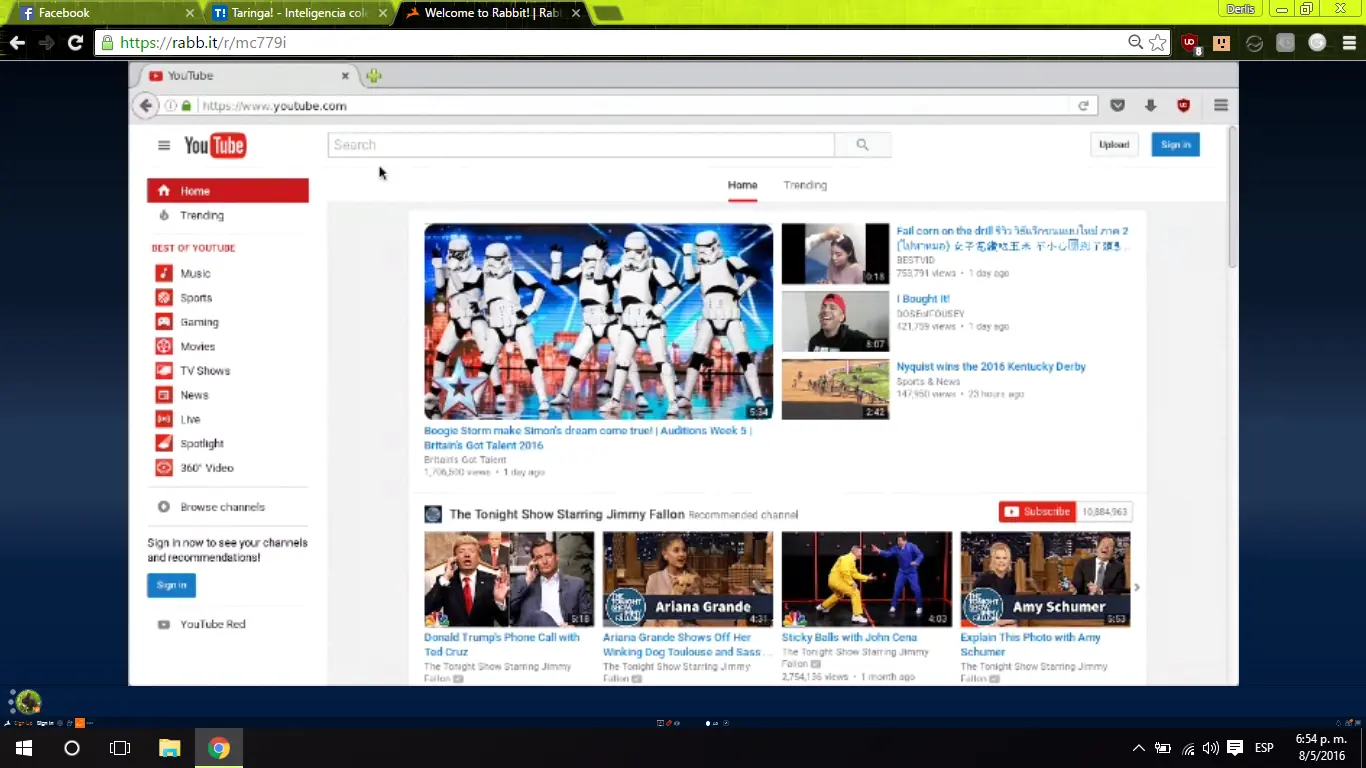Open YouTube Red from the sidebar
Viewport: 1366px width, 768px height.
tap(212, 624)
